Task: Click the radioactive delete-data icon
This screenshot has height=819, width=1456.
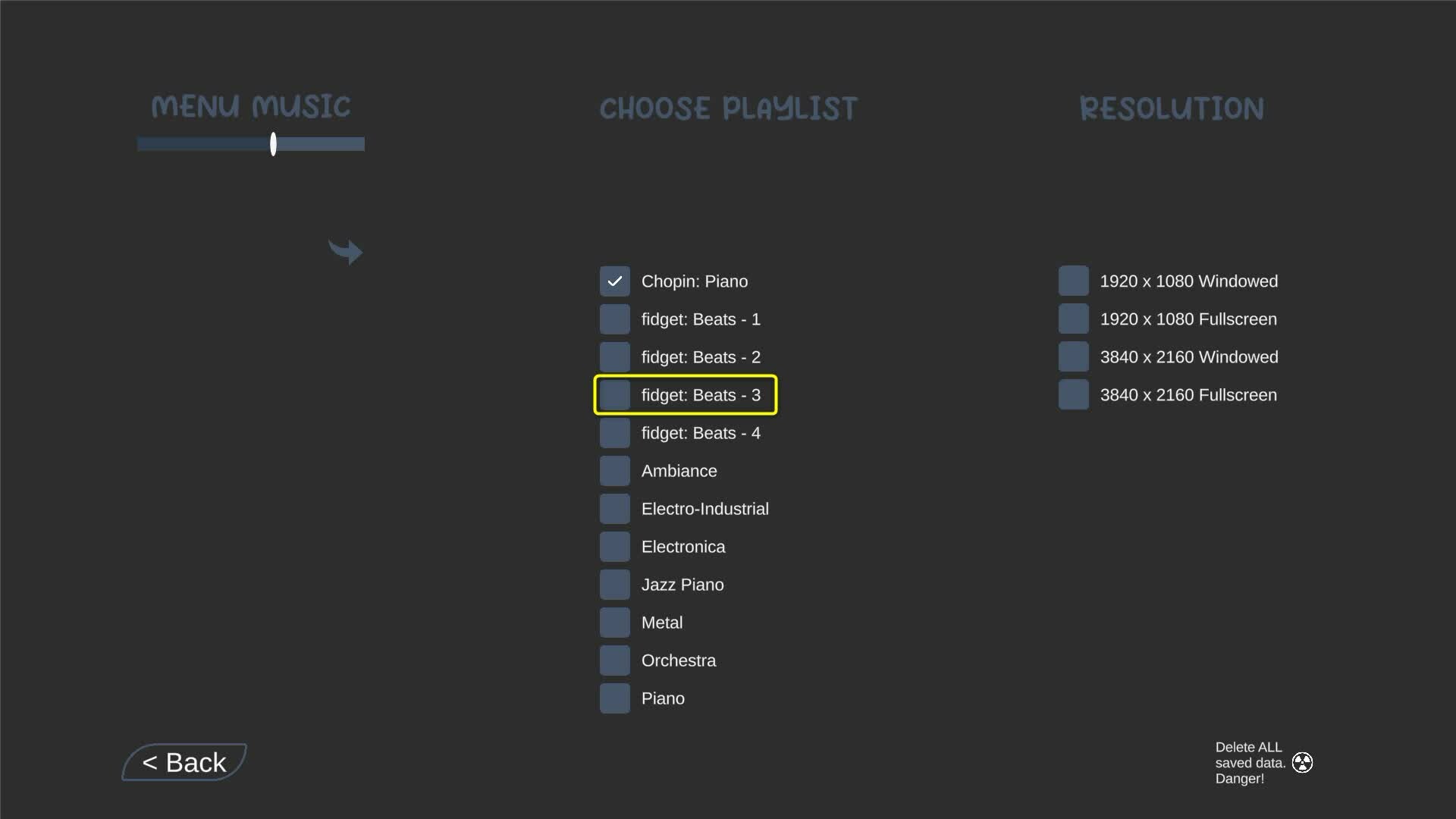Action: pyautogui.click(x=1302, y=762)
